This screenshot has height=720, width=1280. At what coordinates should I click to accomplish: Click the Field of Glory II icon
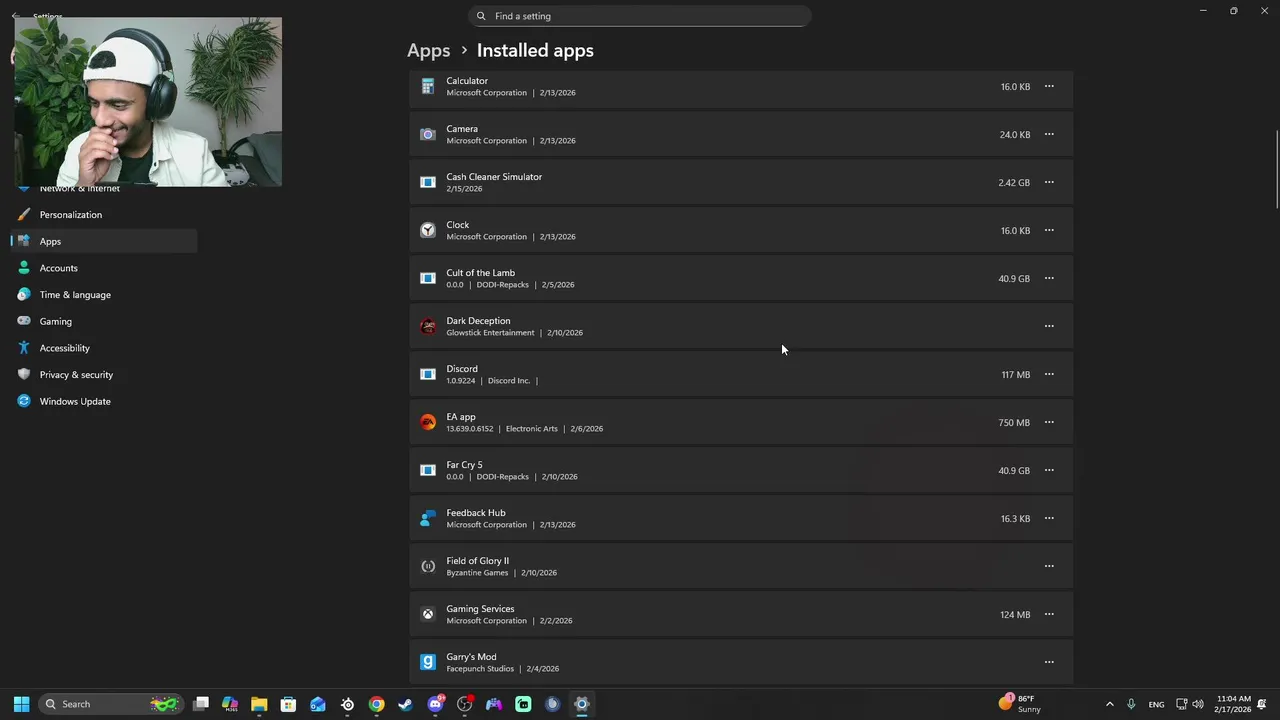tap(428, 566)
